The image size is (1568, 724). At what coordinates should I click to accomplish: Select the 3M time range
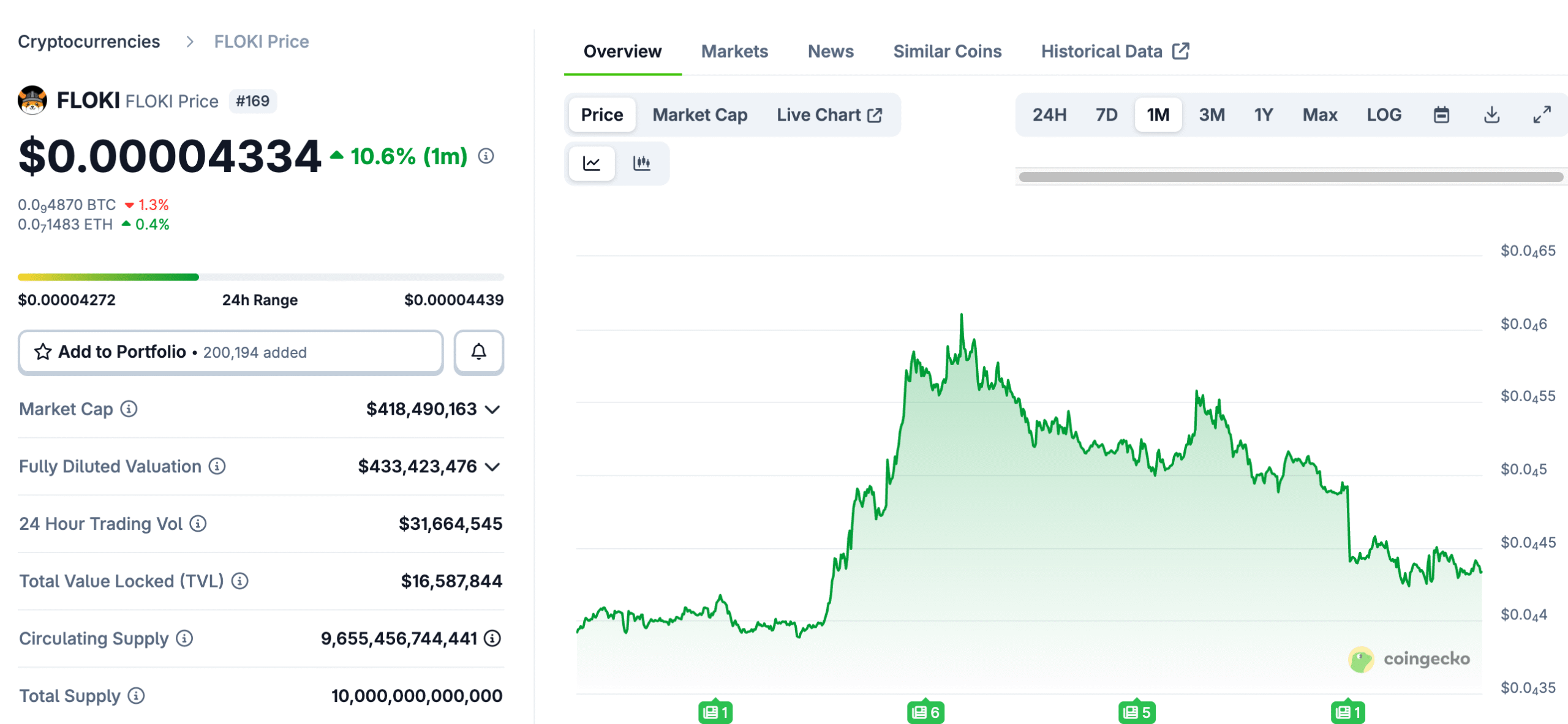[x=1212, y=115]
